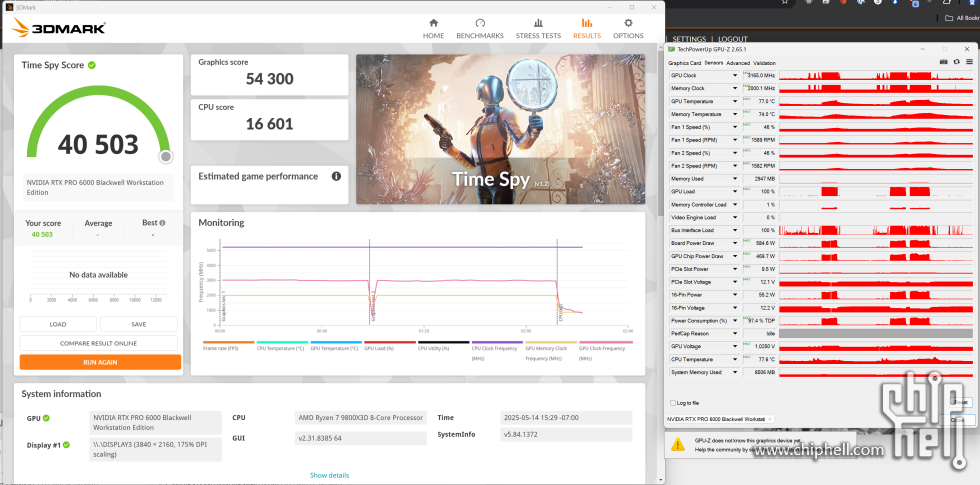Click GPU-Z refresh icon

(956, 62)
